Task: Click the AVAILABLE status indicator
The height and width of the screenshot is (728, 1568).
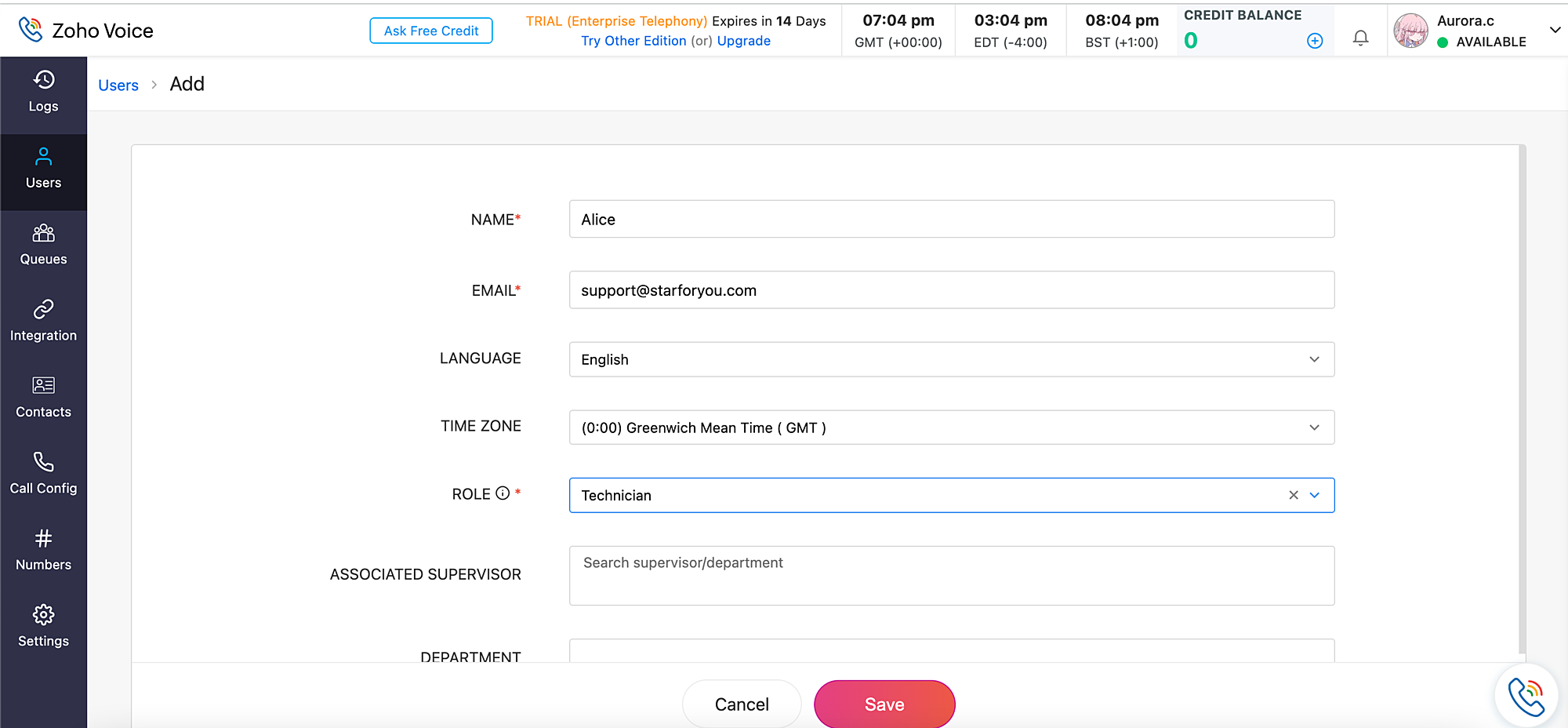Action: click(1482, 42)
